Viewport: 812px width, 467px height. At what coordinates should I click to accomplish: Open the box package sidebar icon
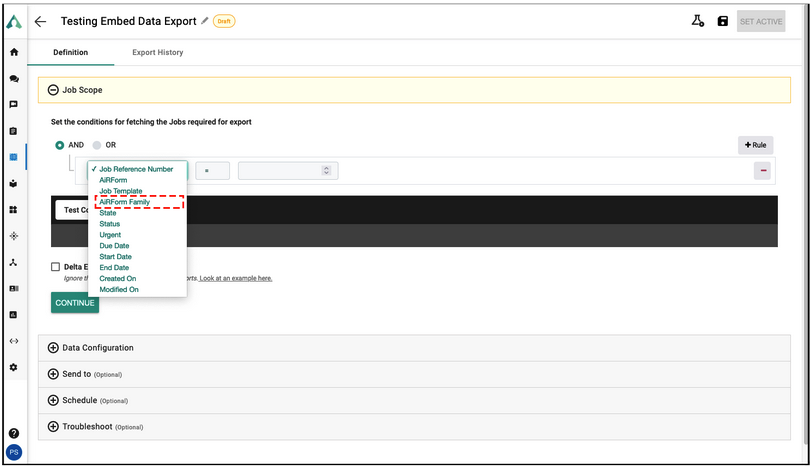[x=13, y=183]
